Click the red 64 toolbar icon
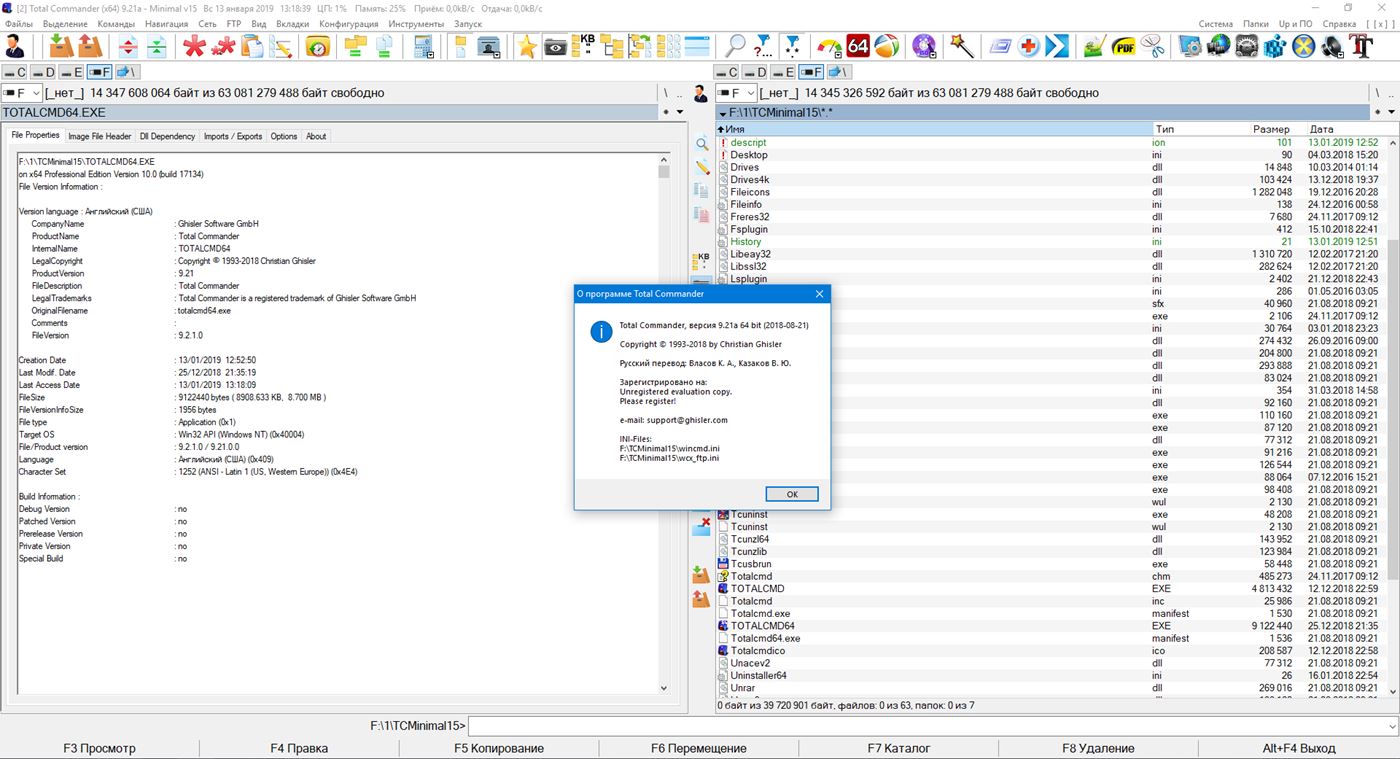 858,46
